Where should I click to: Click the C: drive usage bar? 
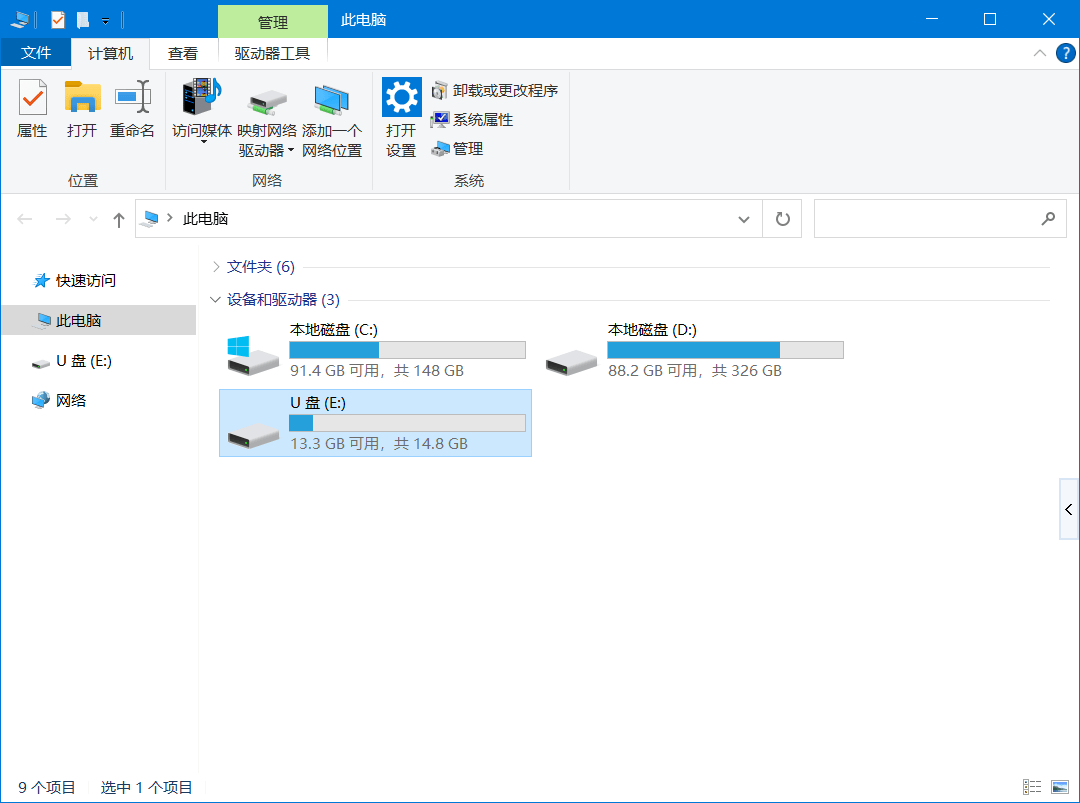click(x=407, y=350)
